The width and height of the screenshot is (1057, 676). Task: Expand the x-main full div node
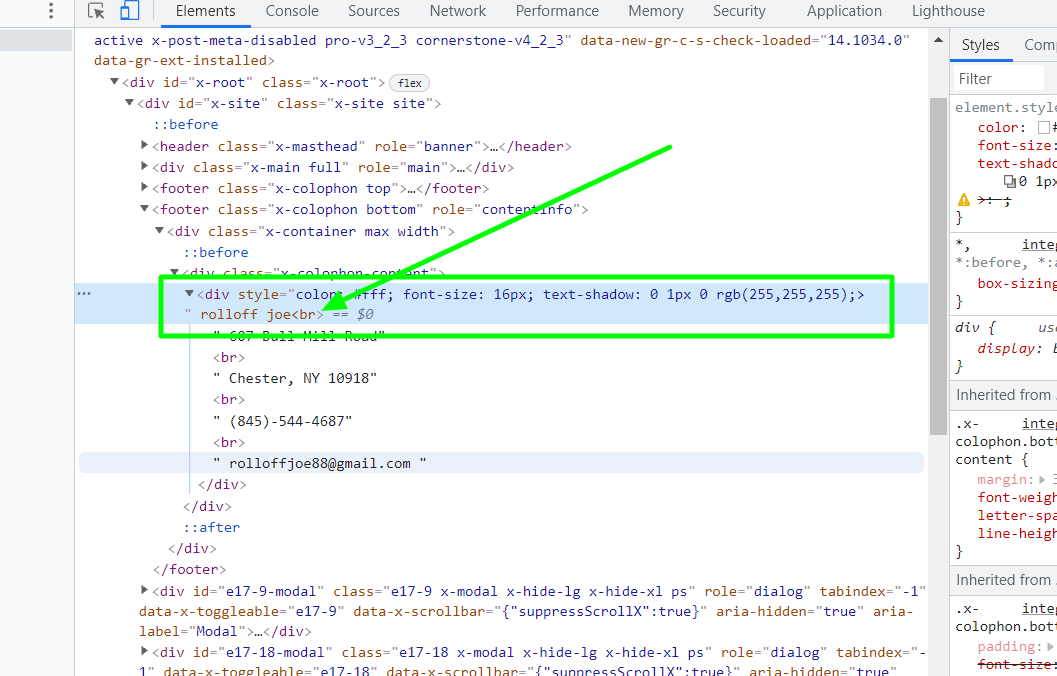pos(145,168)
